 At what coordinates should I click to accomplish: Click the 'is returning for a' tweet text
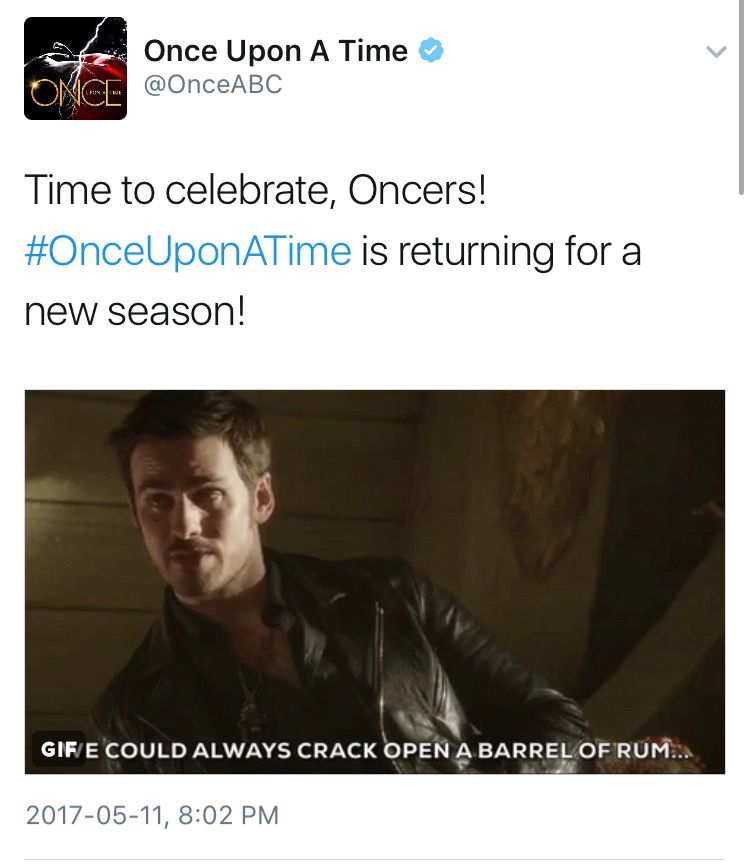pos(501,251)
